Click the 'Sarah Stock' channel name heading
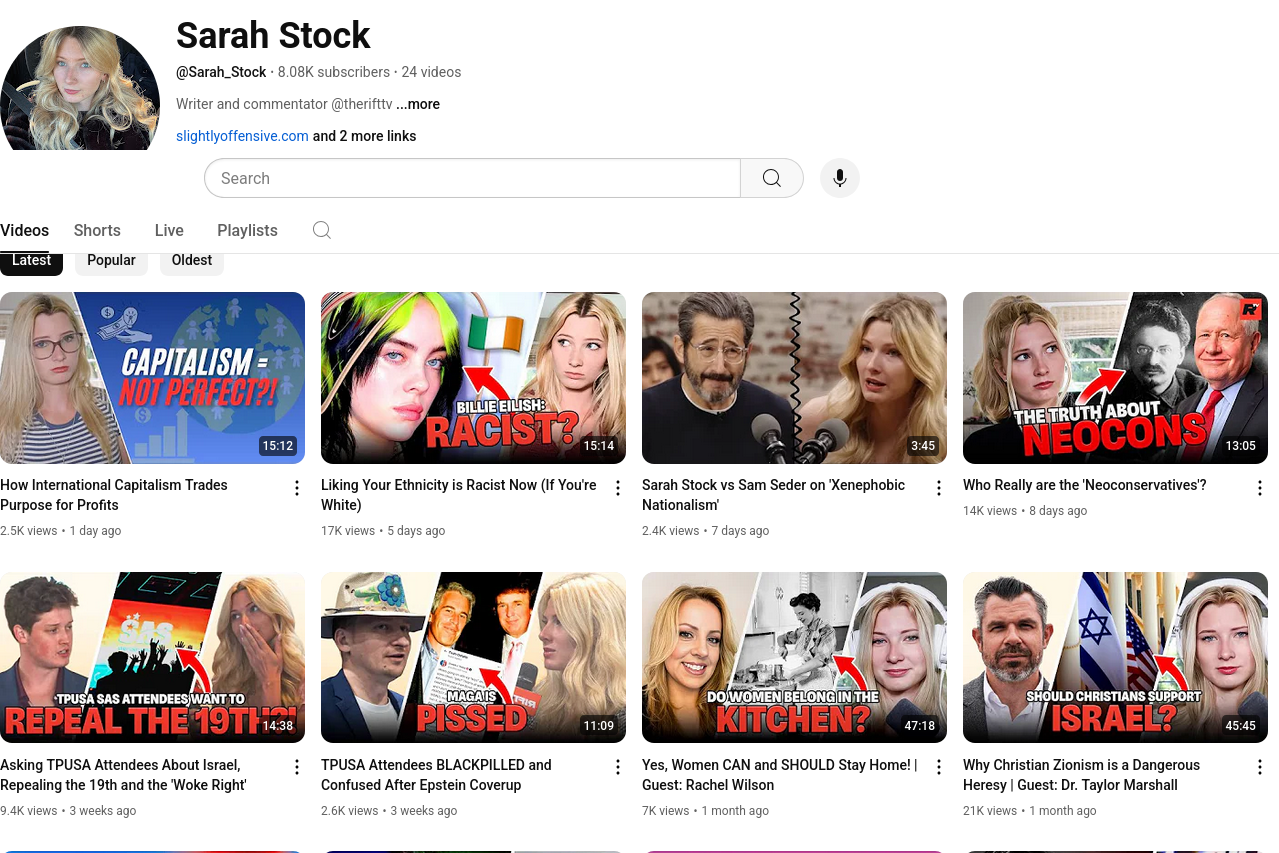Viewport: 1279px width, 853px height. click(x=273, y=35)
